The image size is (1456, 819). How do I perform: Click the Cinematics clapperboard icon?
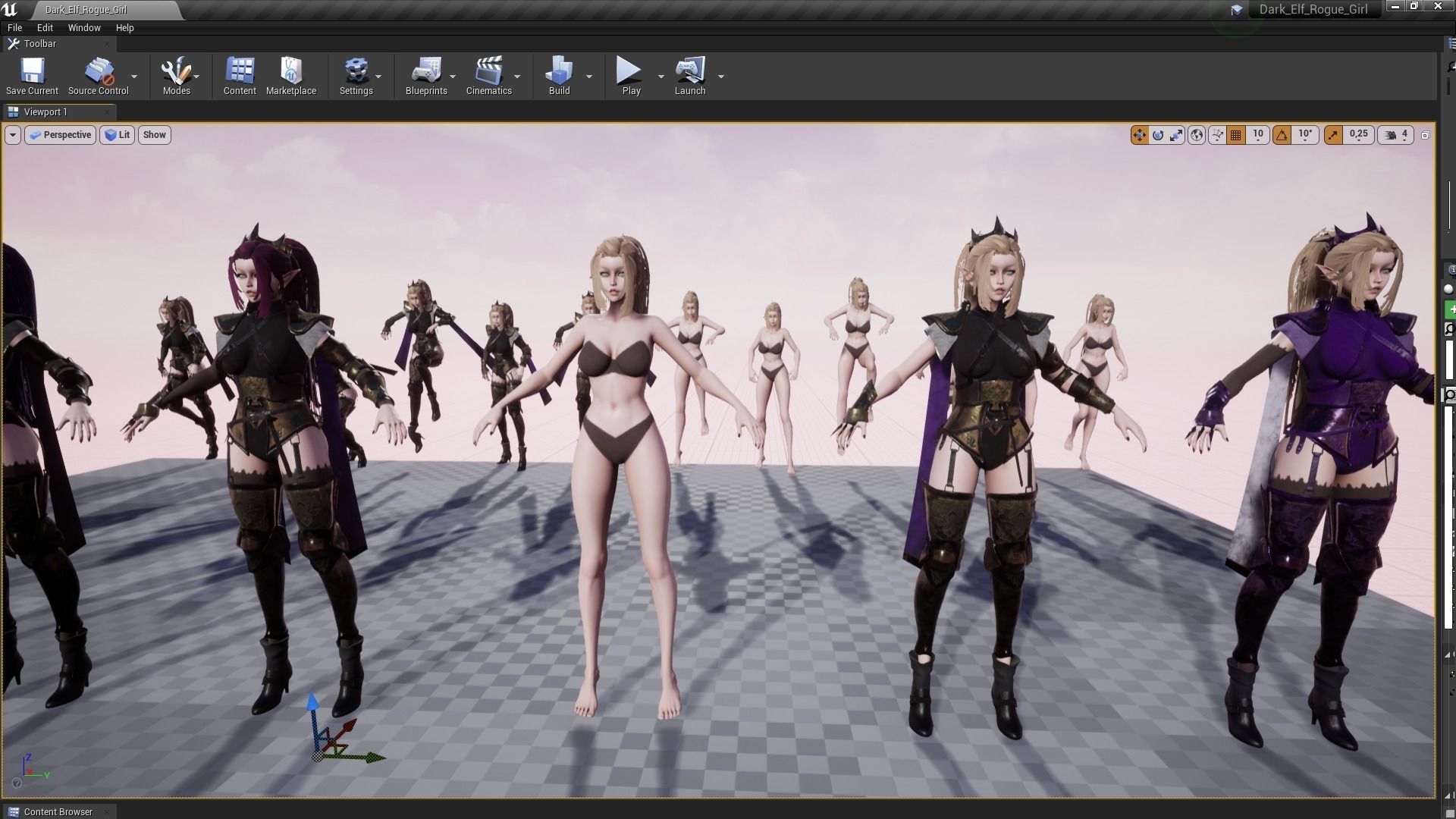489,76
